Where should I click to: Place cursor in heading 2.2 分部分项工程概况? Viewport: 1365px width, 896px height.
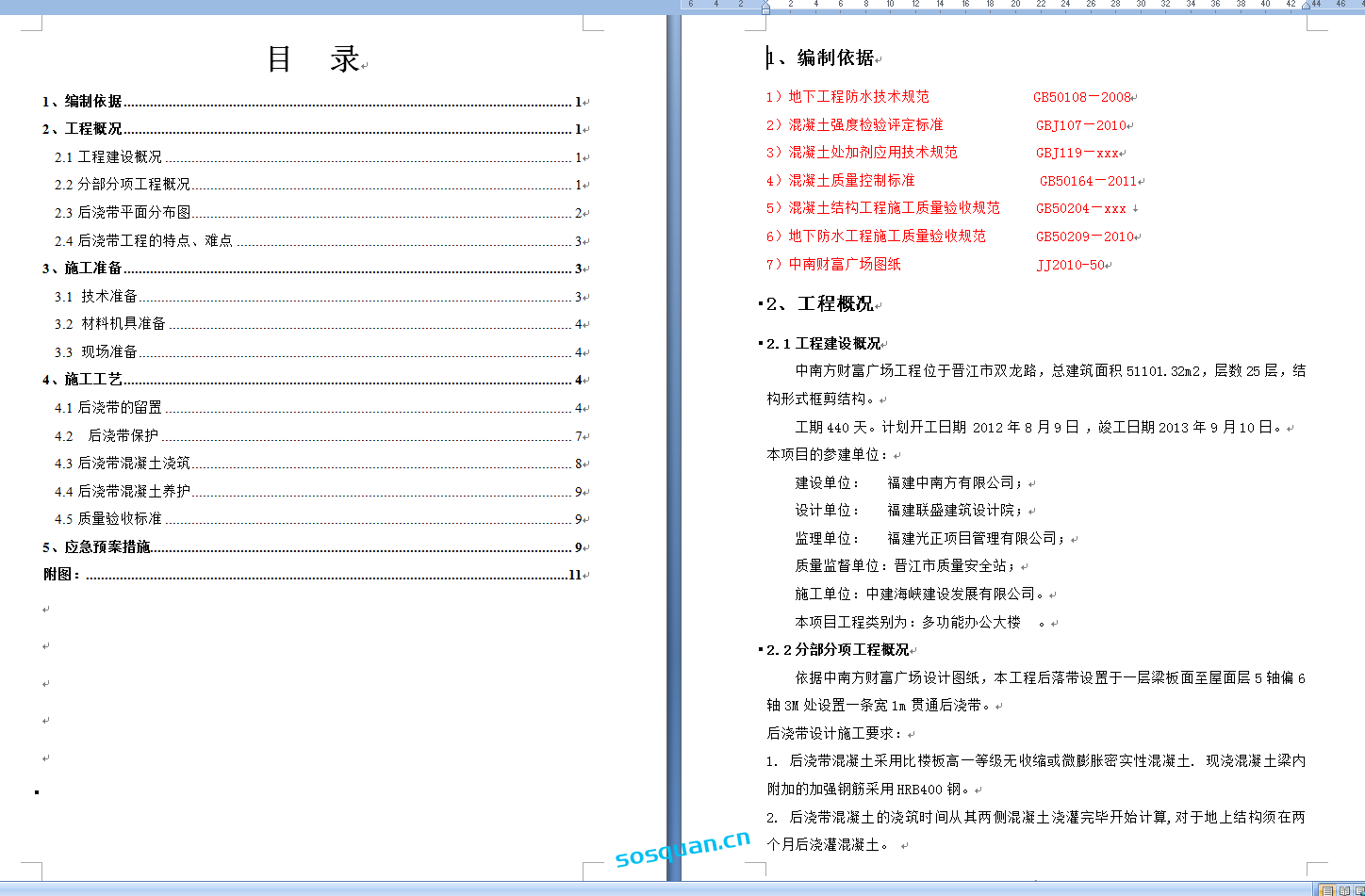pos(837,650)
